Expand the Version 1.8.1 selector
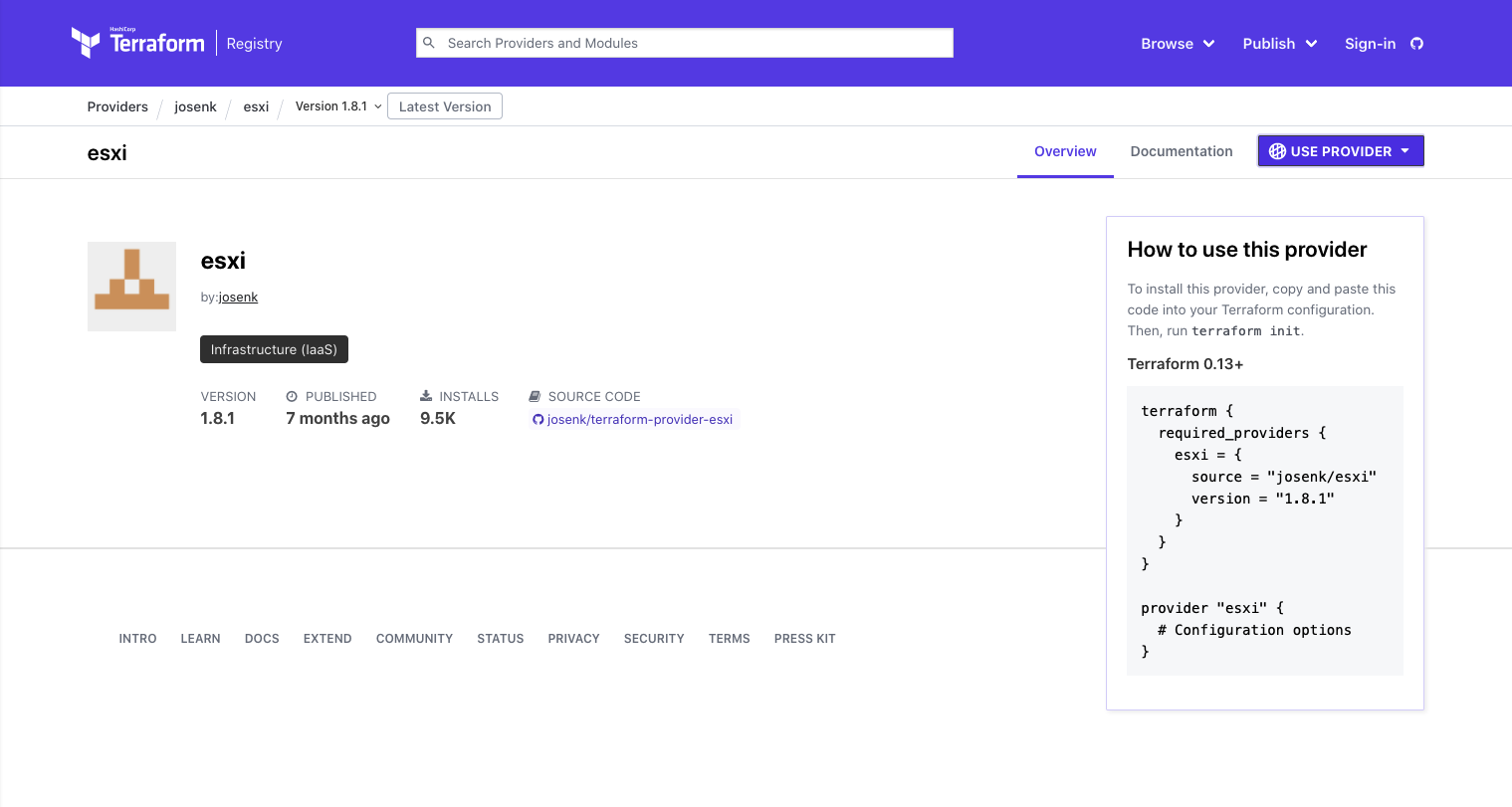This screenshot has height=807, width=1512. (337, 106)
